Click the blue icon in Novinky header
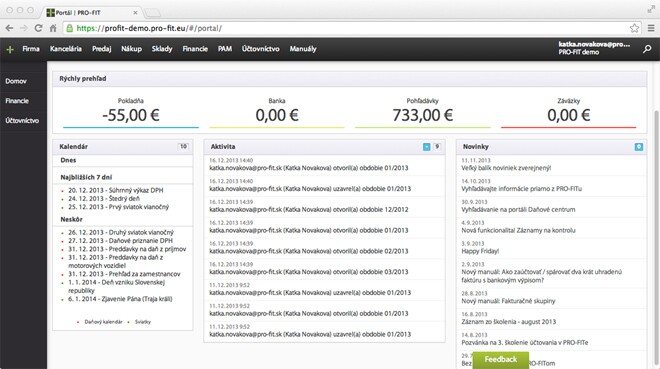 tap(639, 146)
